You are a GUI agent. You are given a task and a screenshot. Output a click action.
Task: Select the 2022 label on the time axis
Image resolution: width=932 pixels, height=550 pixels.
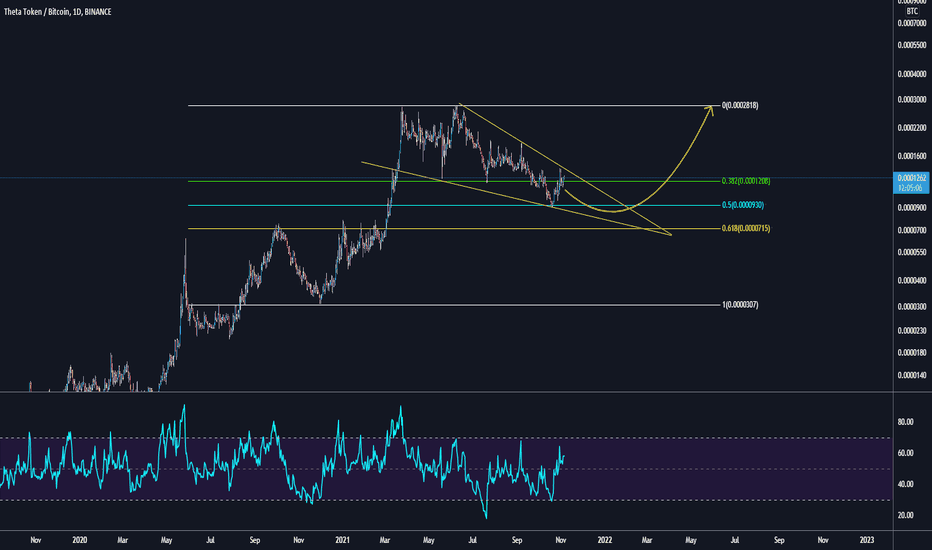click(x=604, y=540)
